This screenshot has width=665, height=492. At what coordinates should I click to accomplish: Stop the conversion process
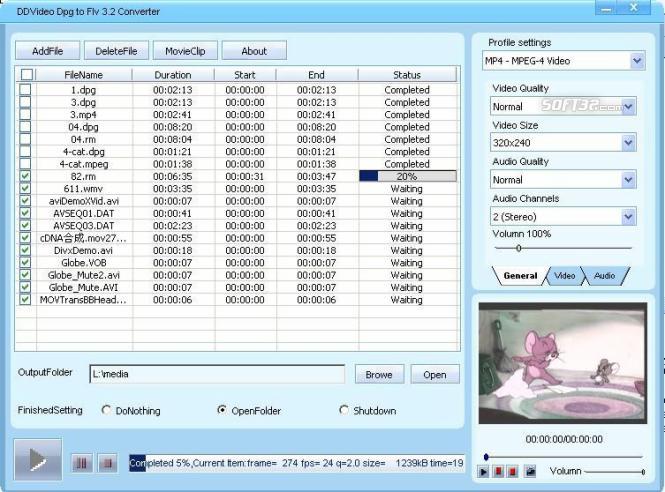click(x=107, y=463)
